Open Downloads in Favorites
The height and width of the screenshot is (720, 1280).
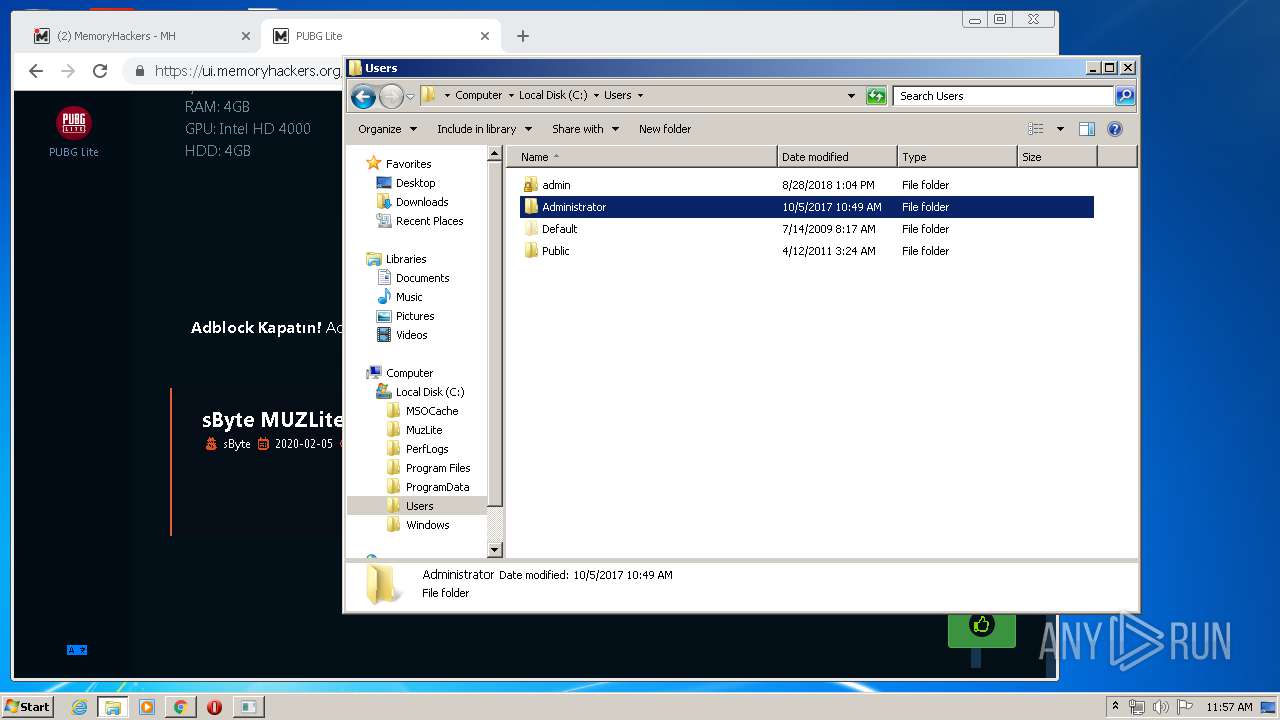422,202
